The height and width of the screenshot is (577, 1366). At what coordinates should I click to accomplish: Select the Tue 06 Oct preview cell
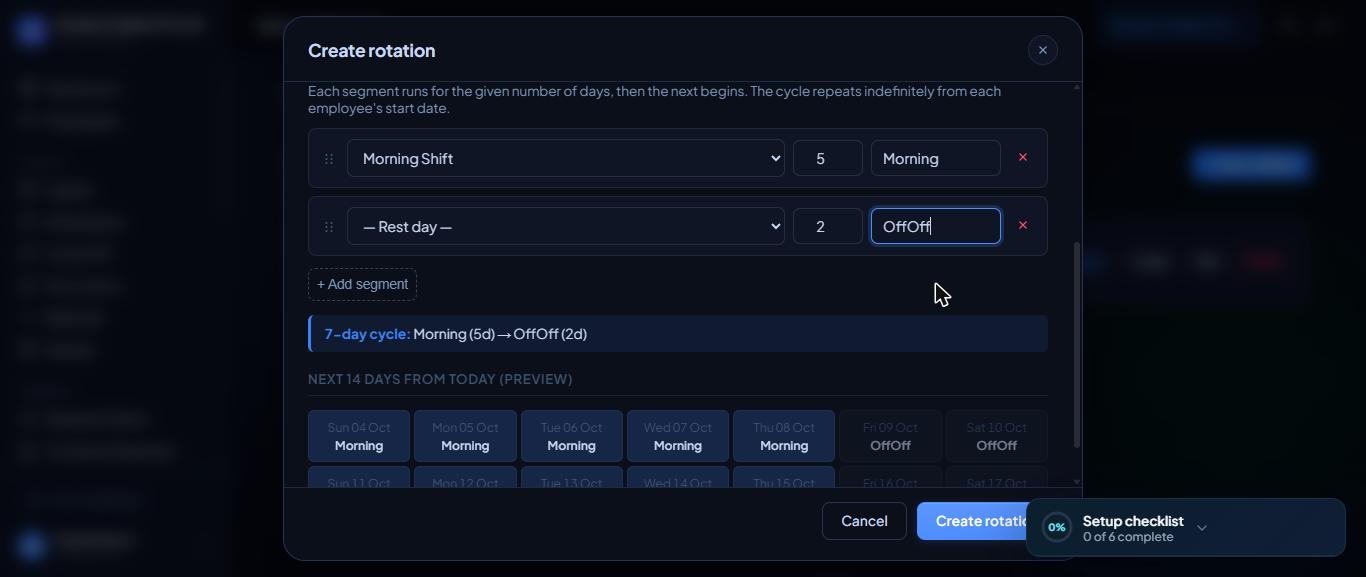pos(572,436)
